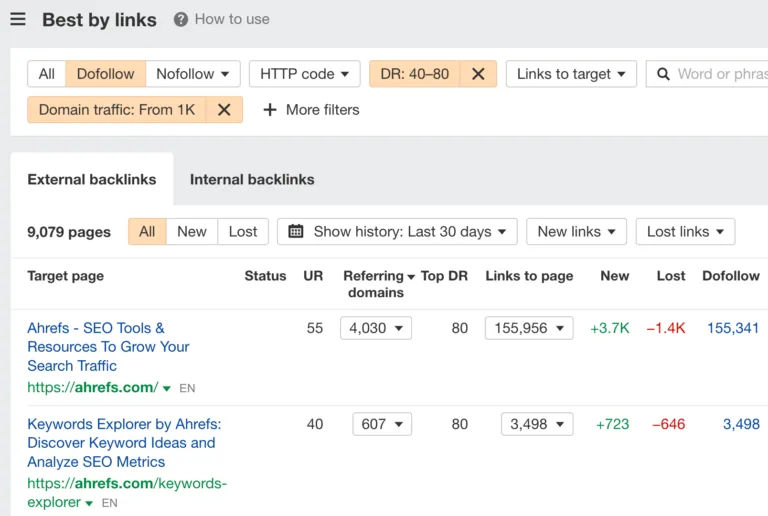Image resolution: width=768 pixels, height=516 pixels.
Task: Click the Top DR column header
Action: [x=444, y=276]
